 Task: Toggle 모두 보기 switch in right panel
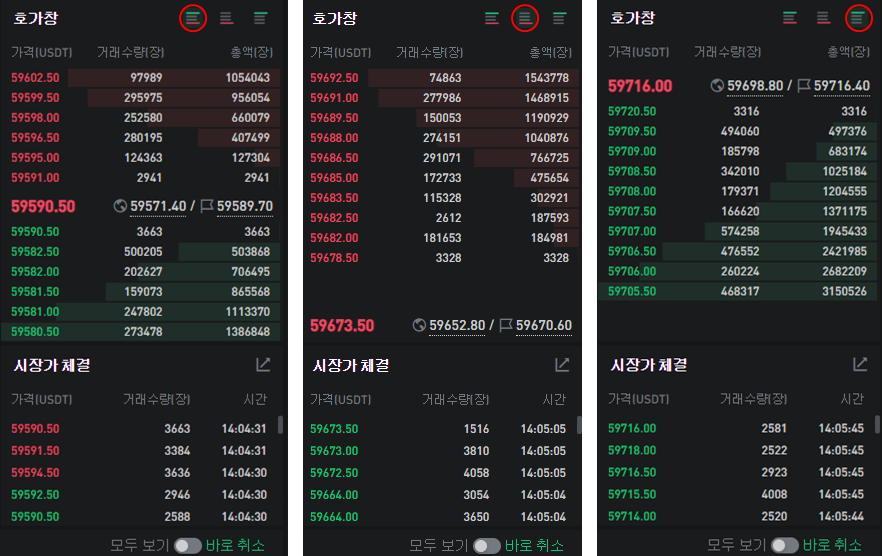785,545
